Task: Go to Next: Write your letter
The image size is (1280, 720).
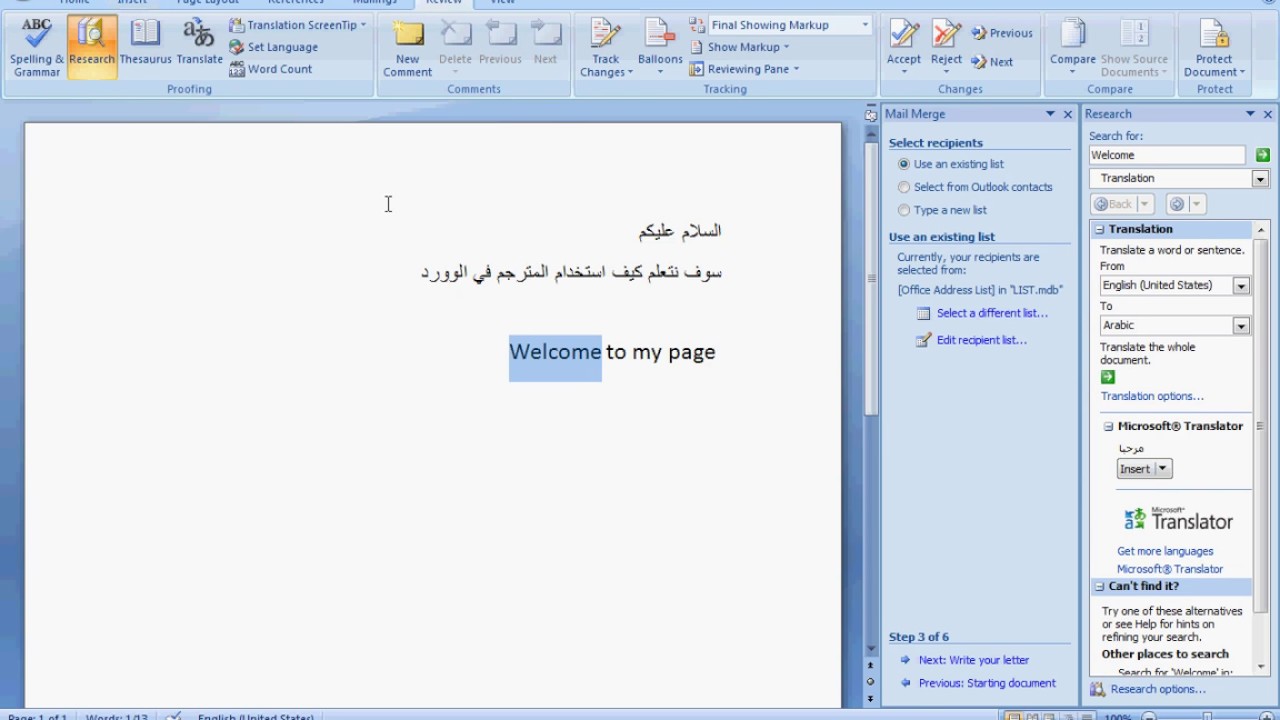Action: pos(973,660)
